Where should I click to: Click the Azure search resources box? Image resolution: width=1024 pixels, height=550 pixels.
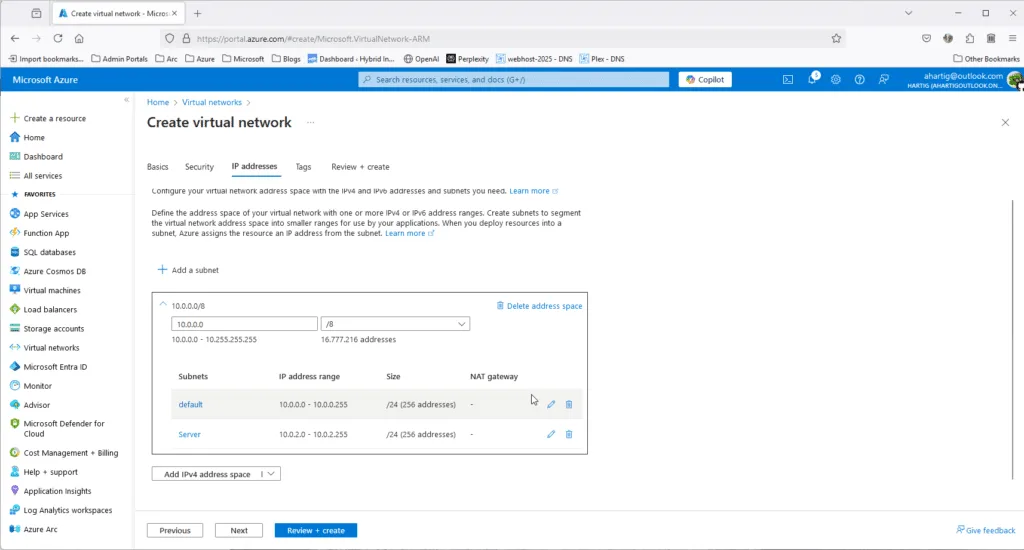point(513,80)
